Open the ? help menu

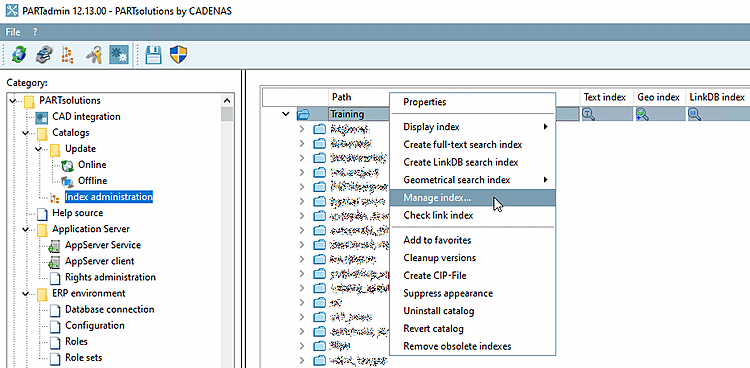click(x=35, y=32)
